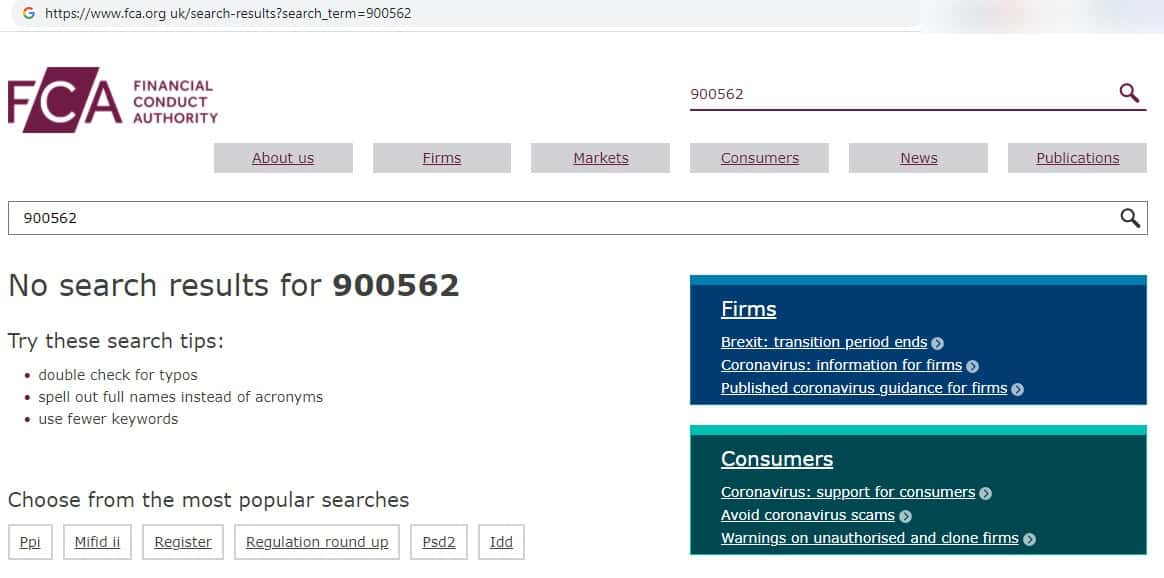Click the arrow beside Warnings on unauthorised firms
The height and width of the screenshot is (578, 1164).
[1029, 539]
